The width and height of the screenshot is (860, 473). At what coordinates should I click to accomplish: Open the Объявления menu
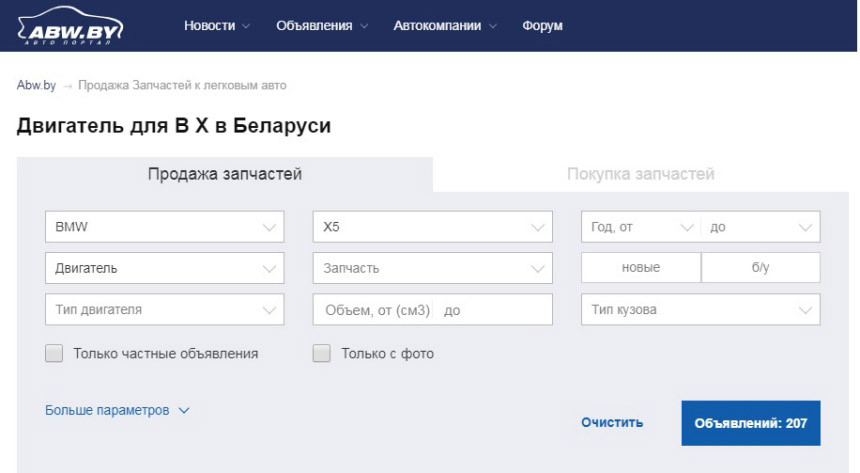(314, 26)
